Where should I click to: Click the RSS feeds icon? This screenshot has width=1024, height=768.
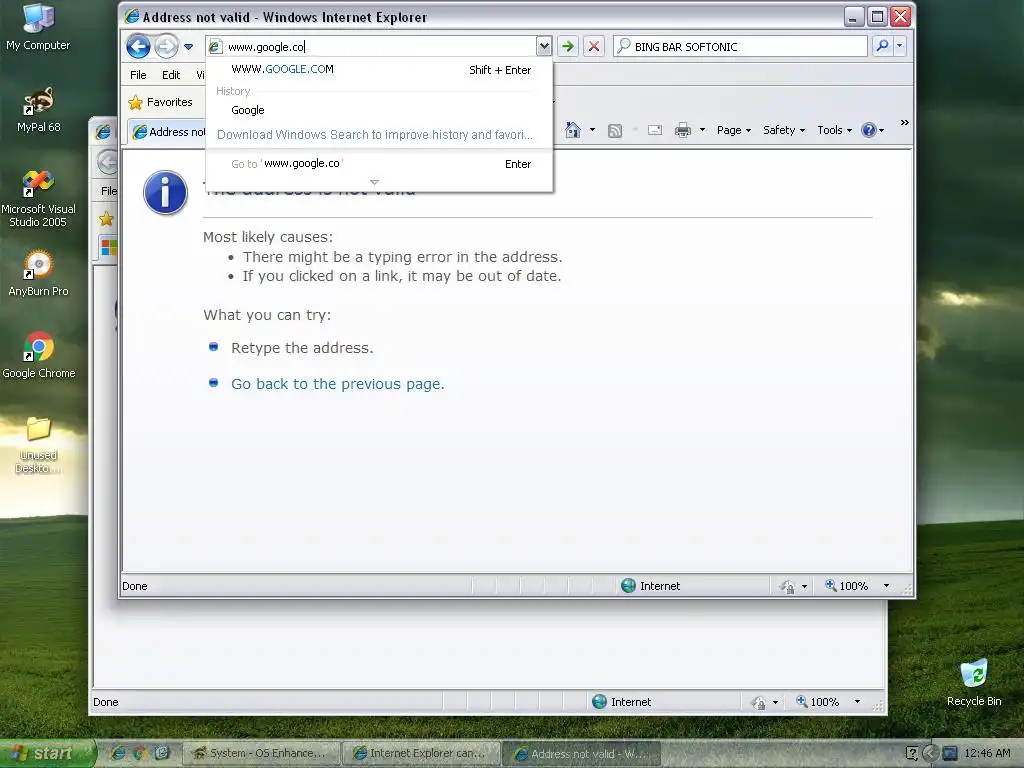click(615, 131)
